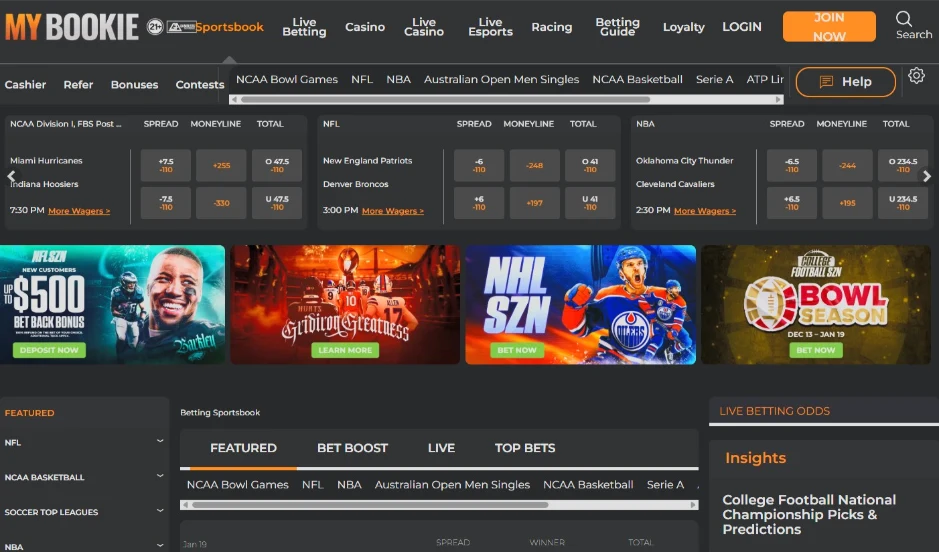Go to the Racing section

click(x=552, y=27)
